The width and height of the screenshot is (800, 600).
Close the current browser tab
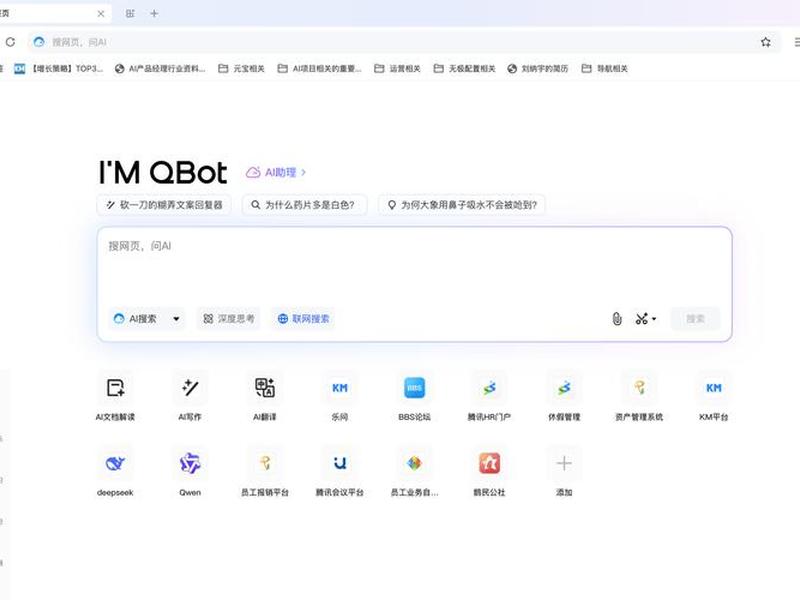point(101,14)
